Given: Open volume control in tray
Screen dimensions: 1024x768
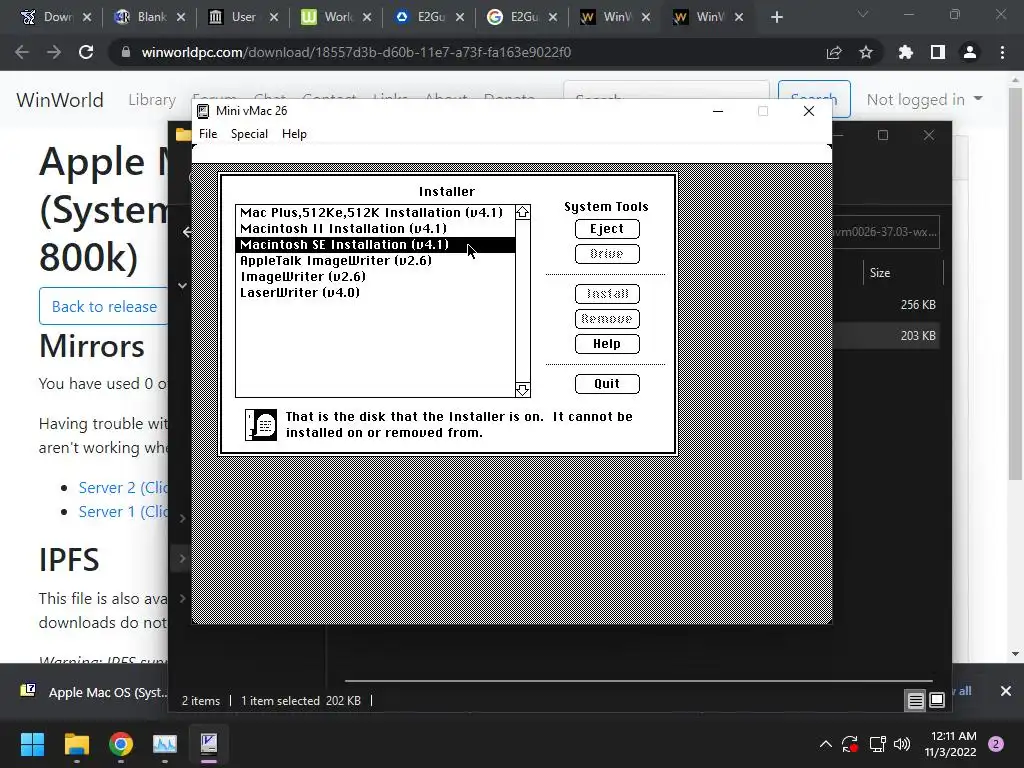Looking at the screenshot, I should [x=902, y=744].
